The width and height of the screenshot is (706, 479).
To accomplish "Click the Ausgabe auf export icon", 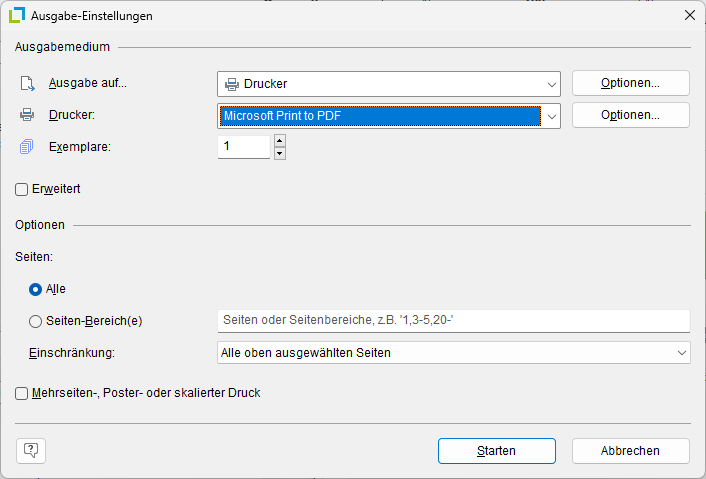I will pos(27,83).
